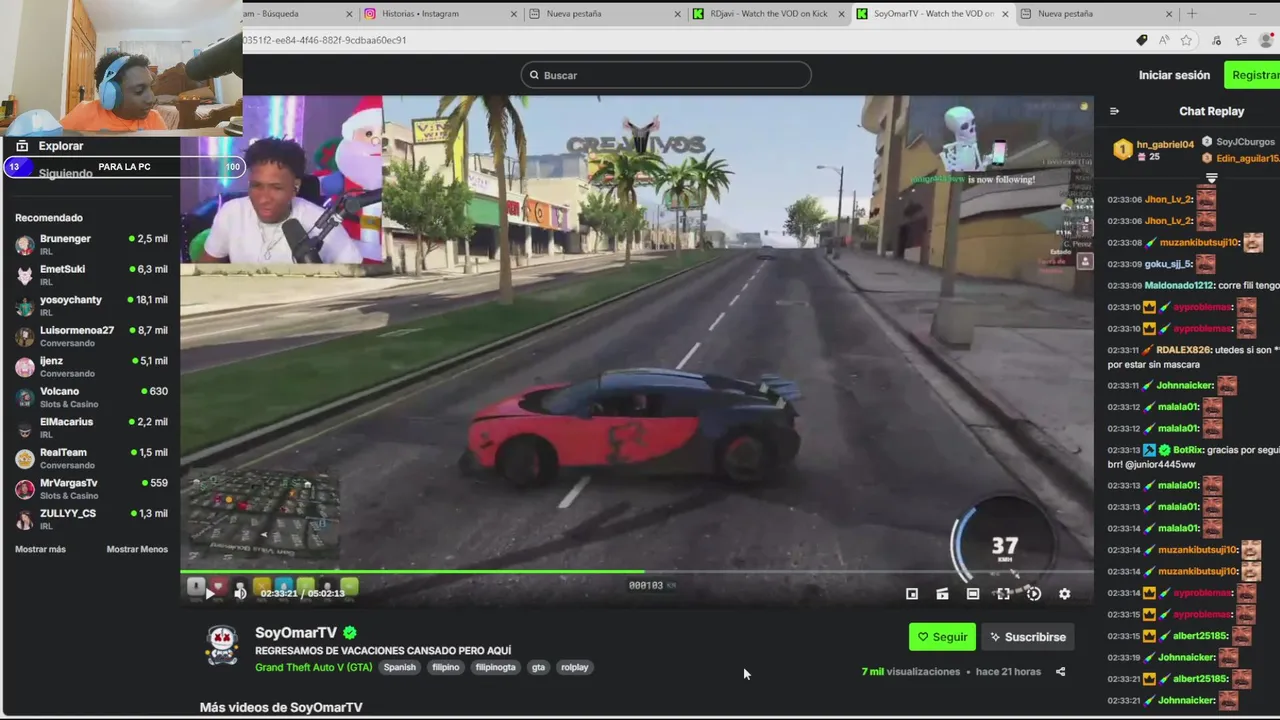
Task: Open ElMacarius recommended channel
Action: tap(92, 428)
